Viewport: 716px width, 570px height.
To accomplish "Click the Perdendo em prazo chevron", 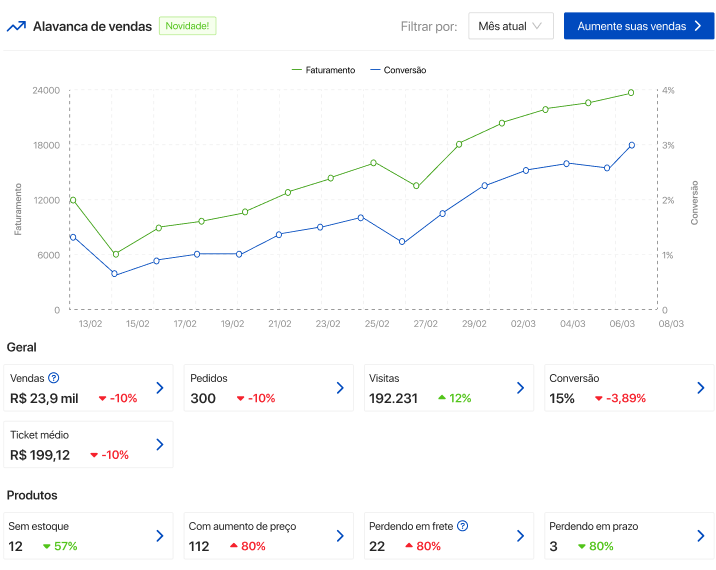I will (x=700, y=536).
